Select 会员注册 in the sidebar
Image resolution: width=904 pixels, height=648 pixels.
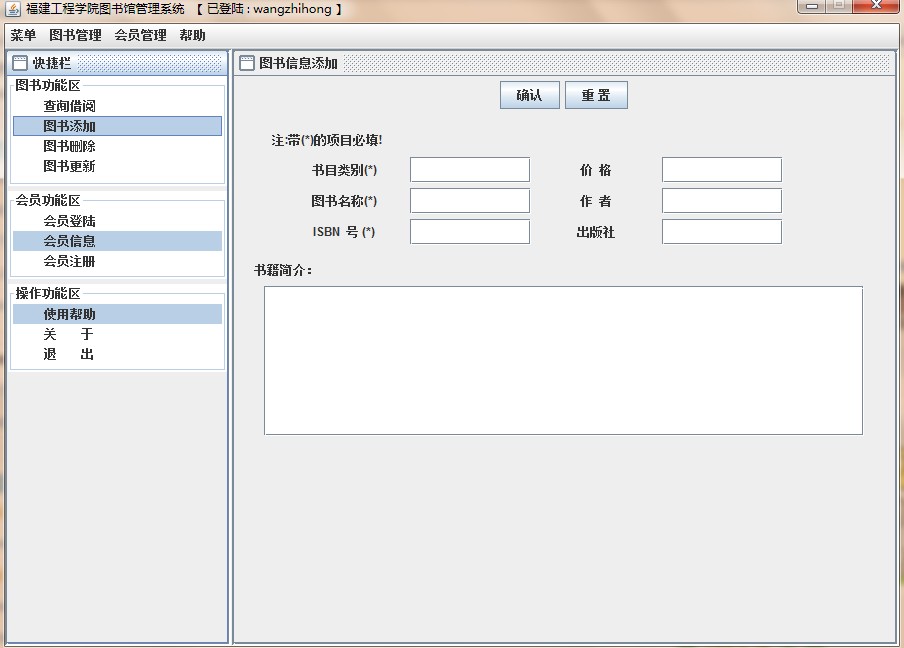(x=69, y=261)
